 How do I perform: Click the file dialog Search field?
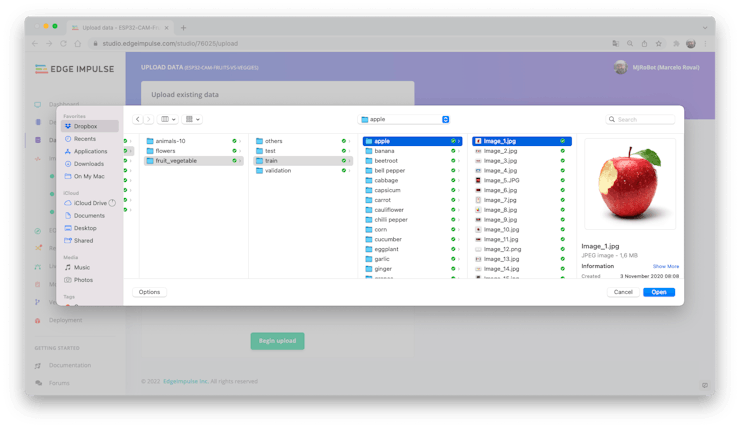point(640,119)
